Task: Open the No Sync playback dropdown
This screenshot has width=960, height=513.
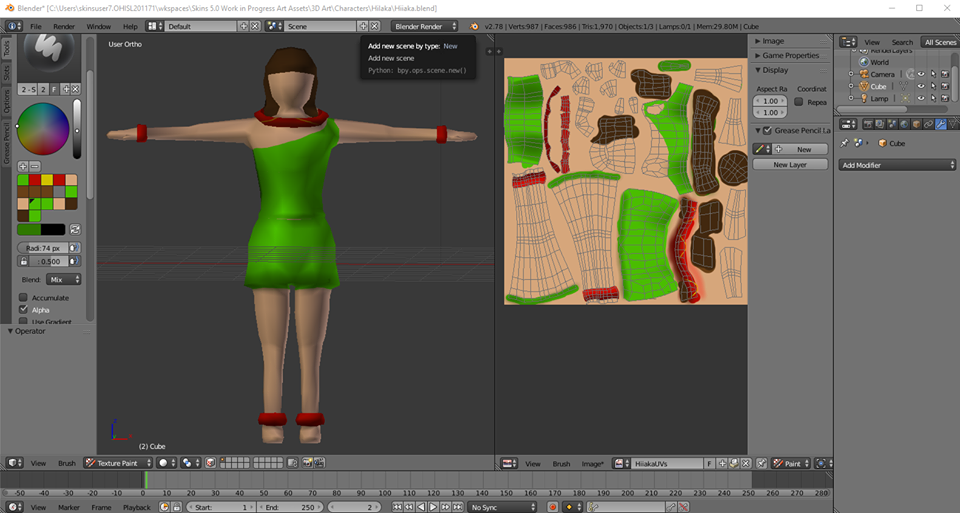Action: tap(502, 507)
